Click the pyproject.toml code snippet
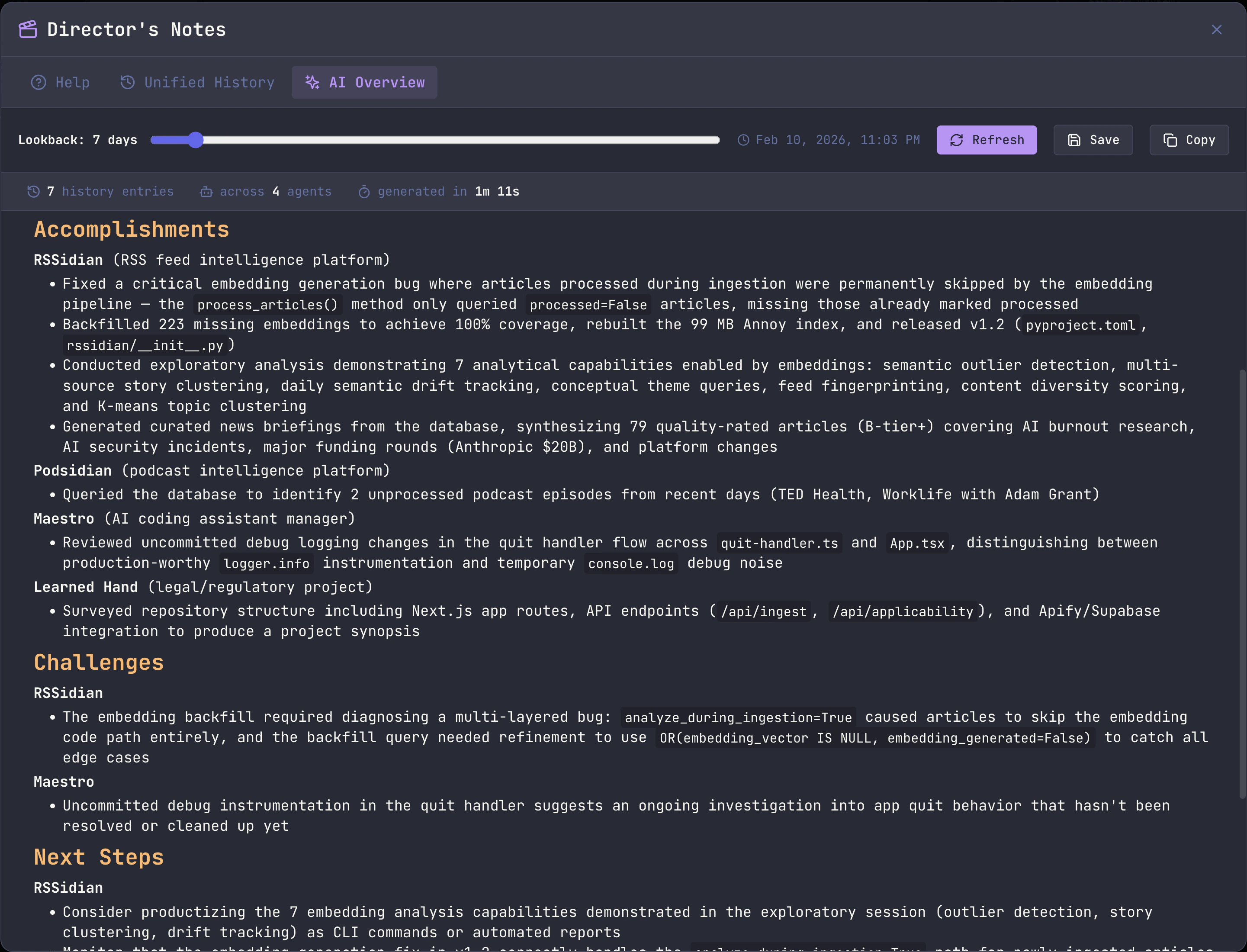Screen dimensions: 1247x952 tap(1080, 325)
